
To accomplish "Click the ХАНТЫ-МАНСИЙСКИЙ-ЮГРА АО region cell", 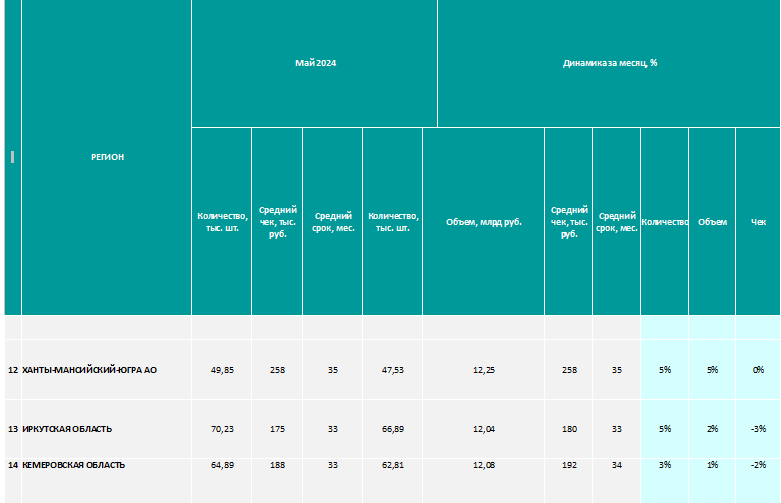I will point(107,370).
